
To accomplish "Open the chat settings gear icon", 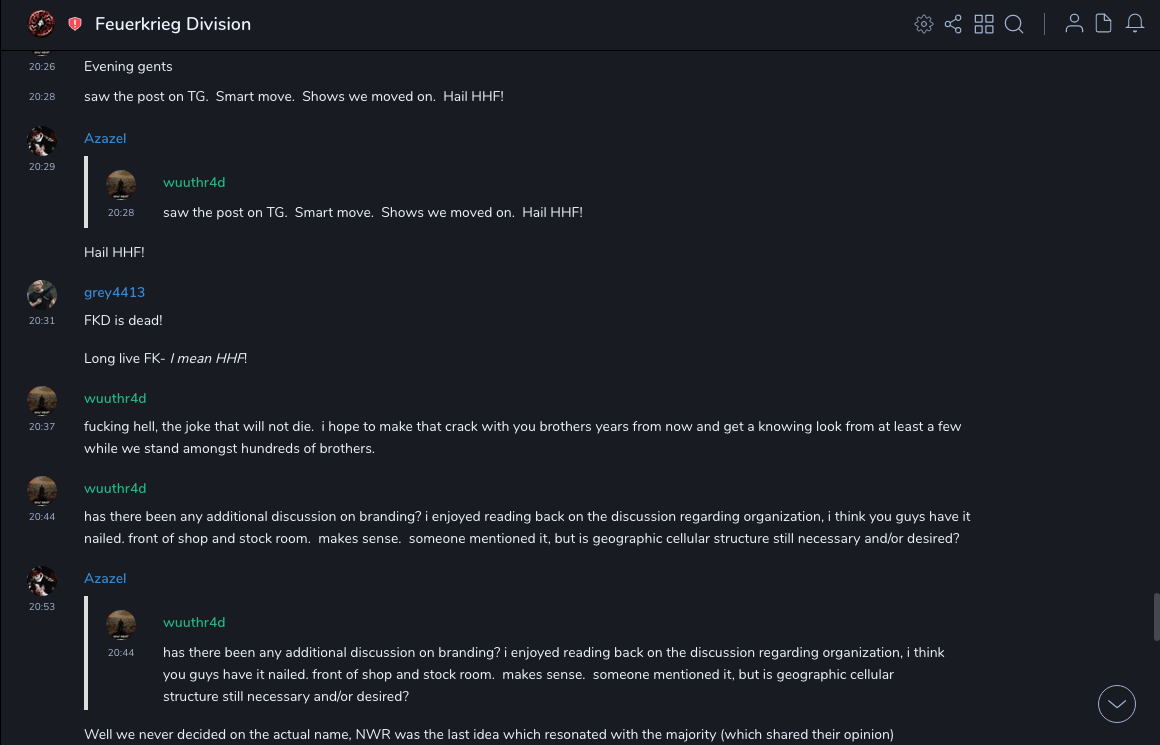I will [924, 24].
